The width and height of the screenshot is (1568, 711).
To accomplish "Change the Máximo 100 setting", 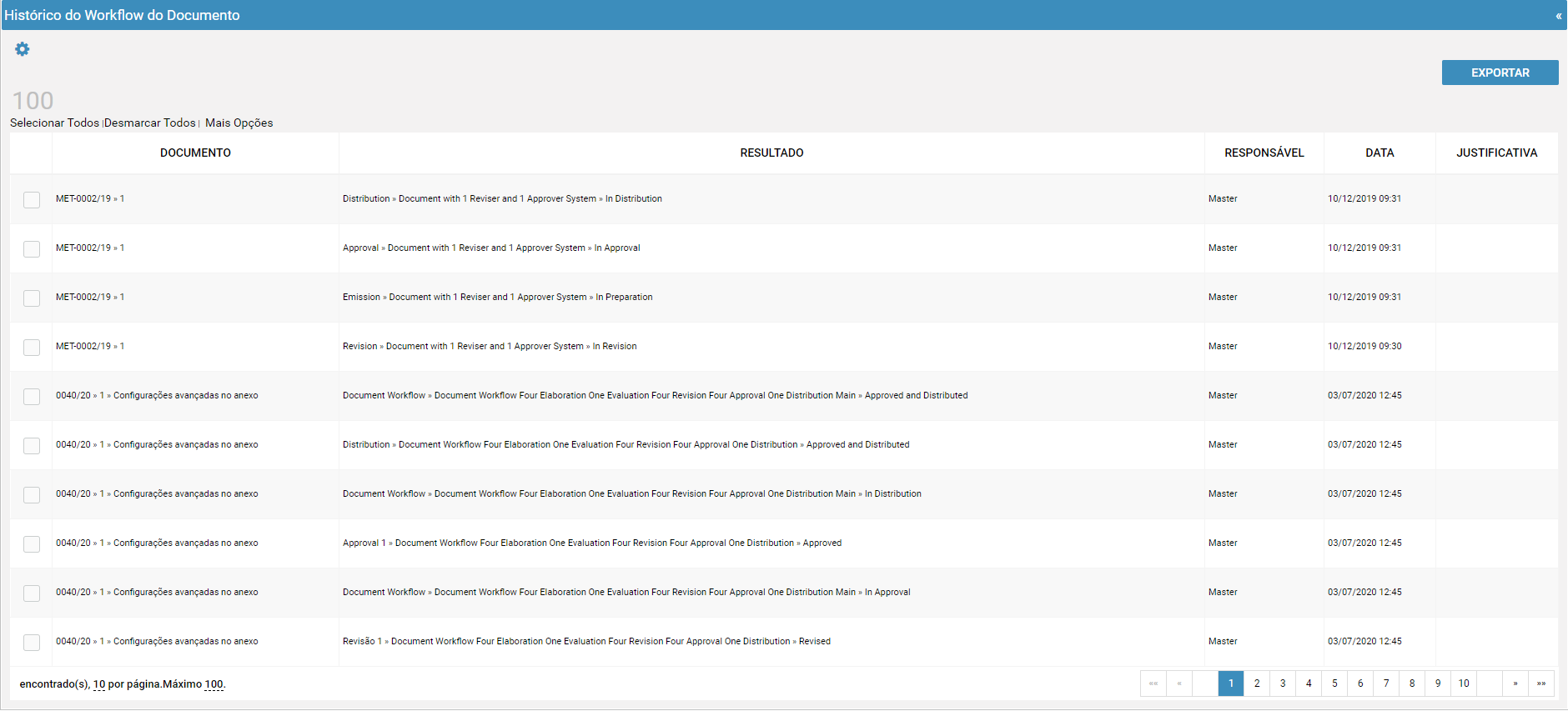I will tap(214, 684).
